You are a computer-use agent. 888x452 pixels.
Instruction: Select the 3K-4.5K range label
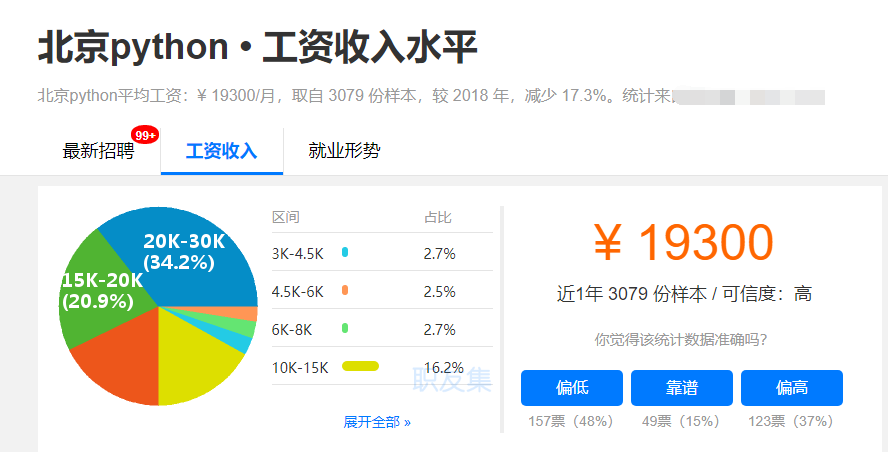point(298,254)
